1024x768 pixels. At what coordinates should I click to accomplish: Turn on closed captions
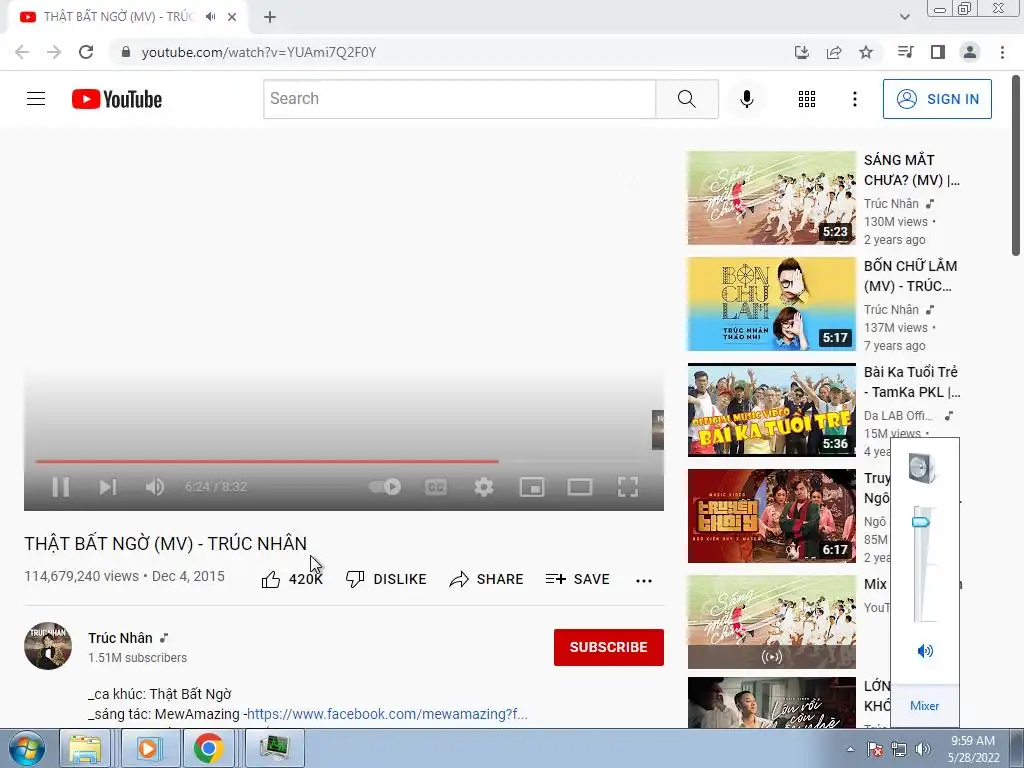pyautogui.click(x=436, y=487)
